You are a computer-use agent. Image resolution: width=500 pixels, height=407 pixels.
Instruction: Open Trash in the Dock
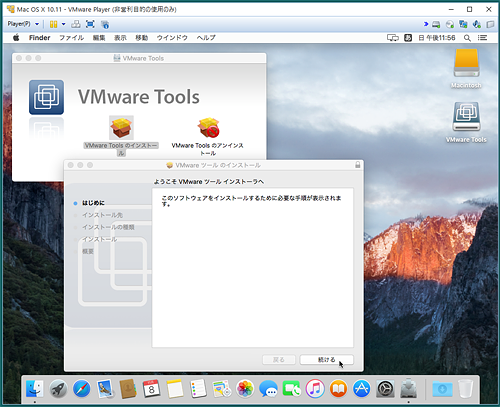[x=466, y=389]
